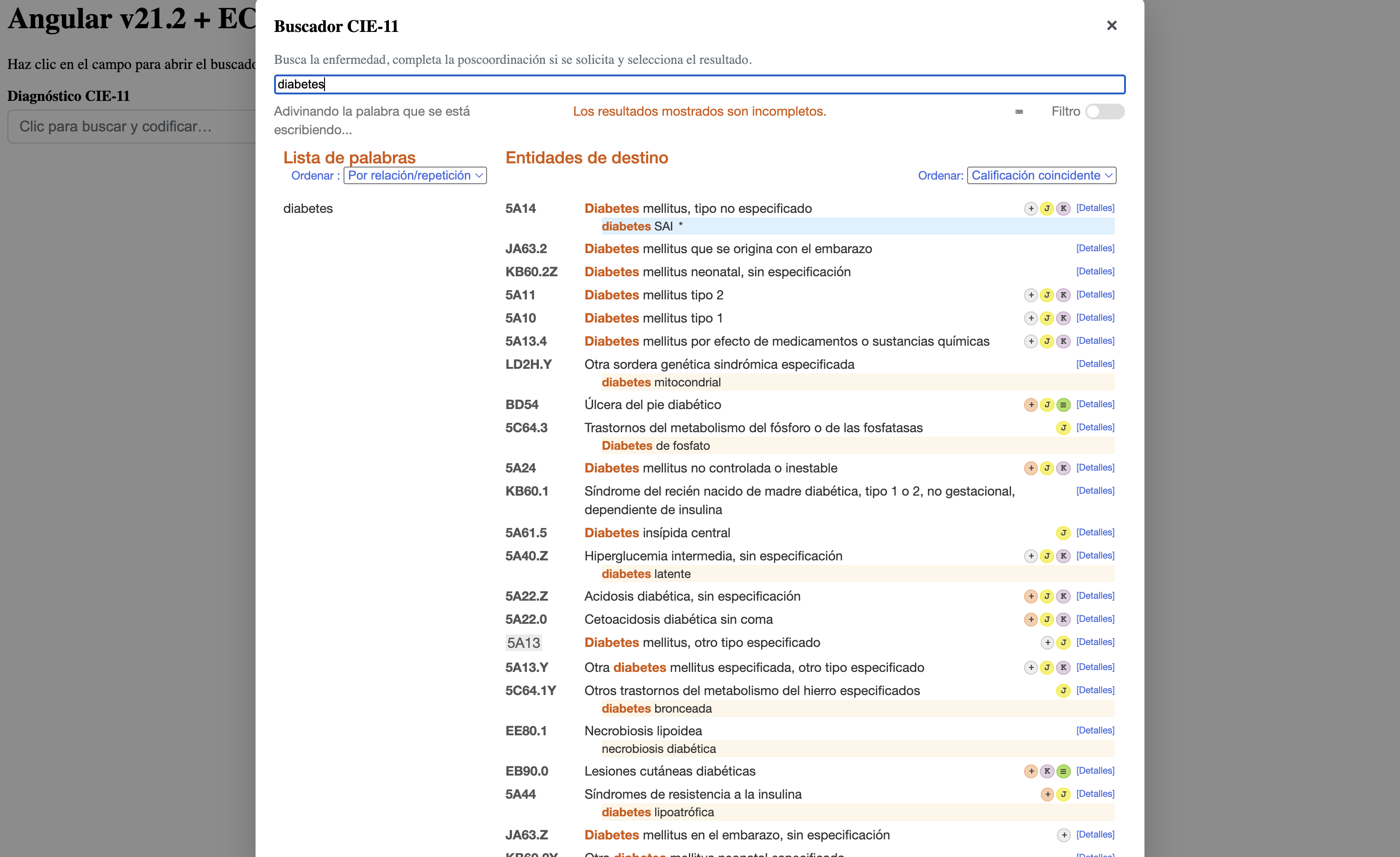Click the plus icon on JA63.Z row
Viewport: 1400px width, 857px height.
coord(1063,835)
